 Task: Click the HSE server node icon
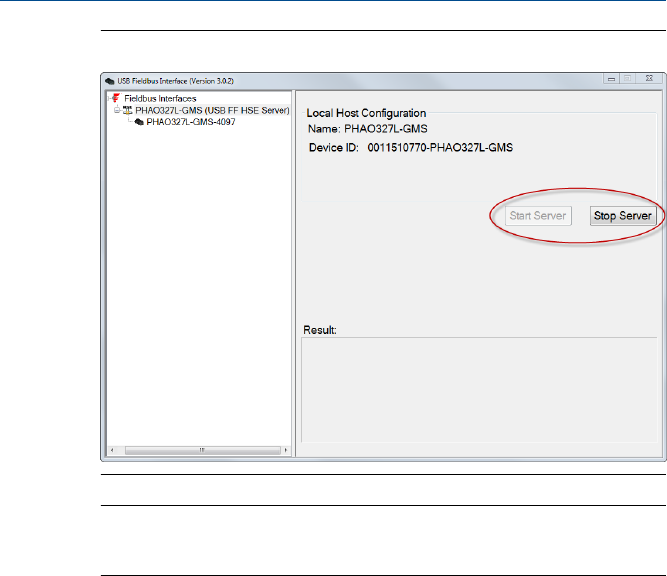click(128, 110)
